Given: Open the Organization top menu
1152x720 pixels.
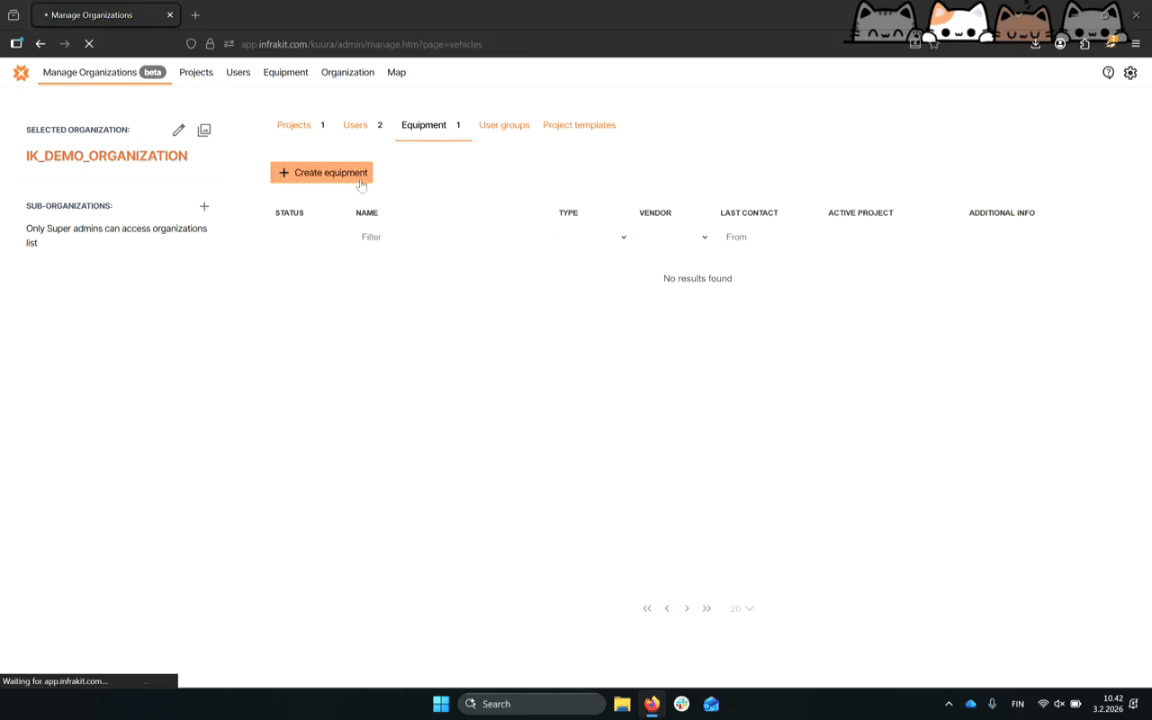Looking at the screenshot, I should pos(348,72).
